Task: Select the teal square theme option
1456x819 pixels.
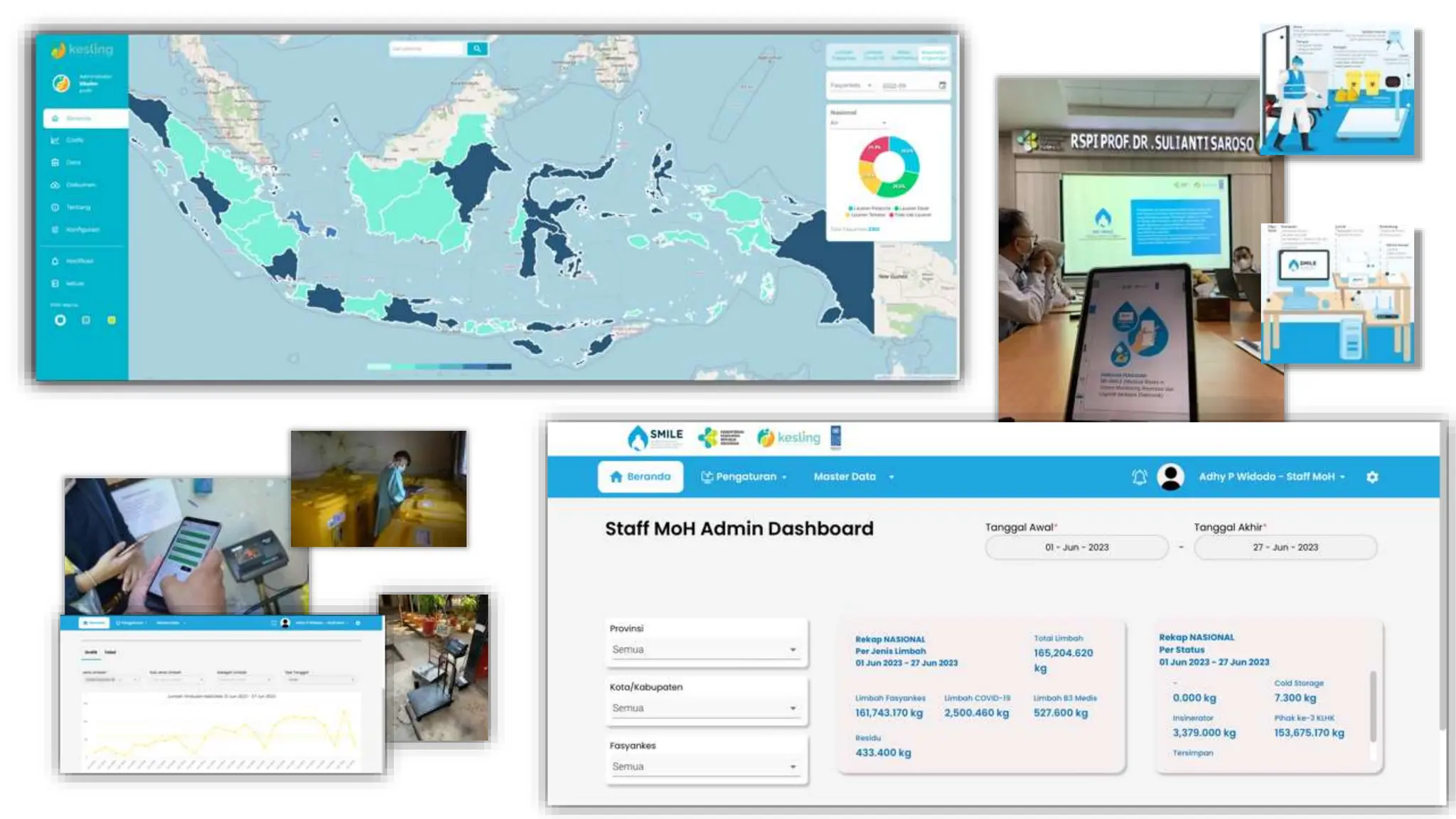Action: click(86, 320)
